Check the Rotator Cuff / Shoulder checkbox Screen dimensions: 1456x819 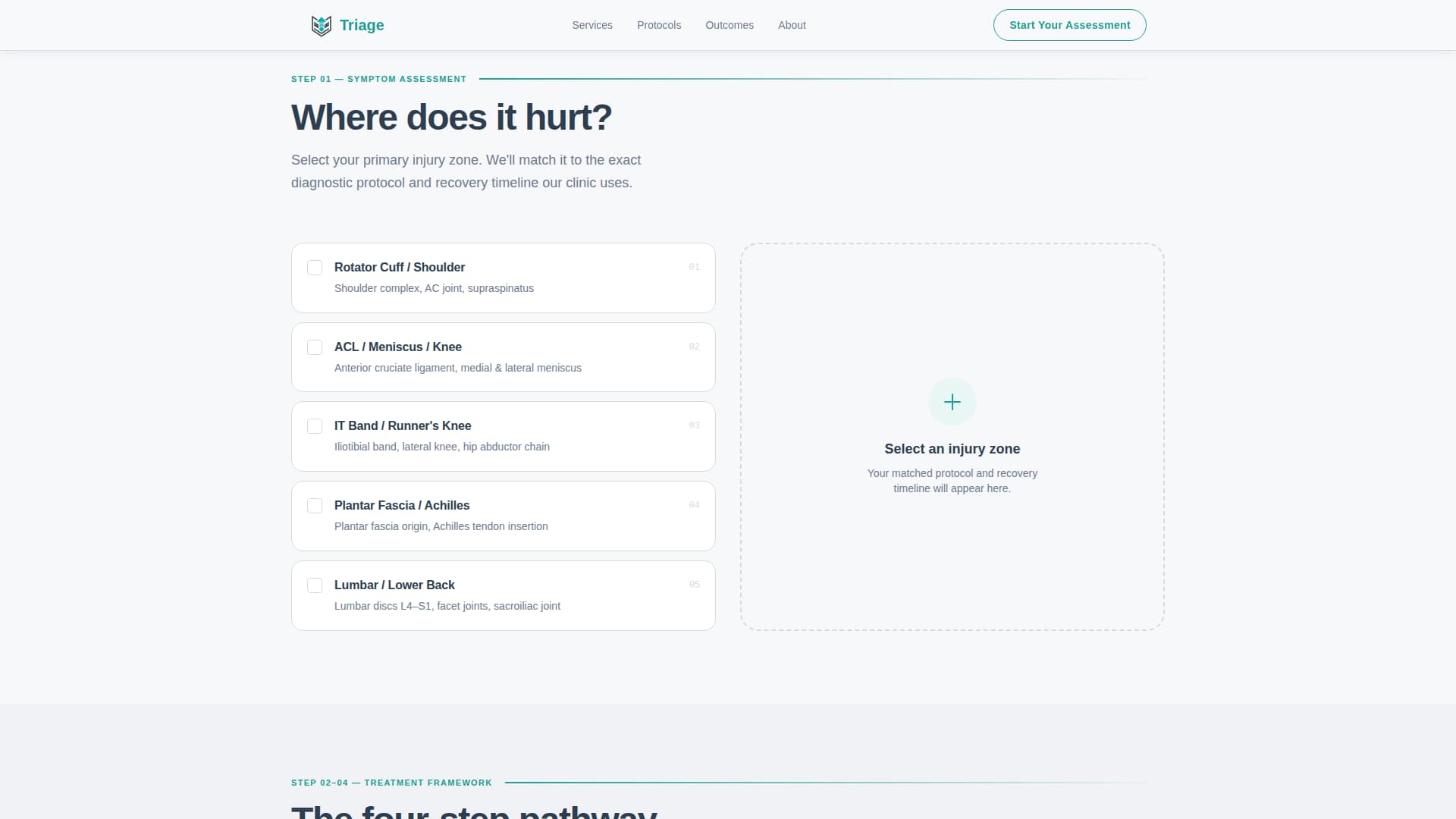coord(315,268)
